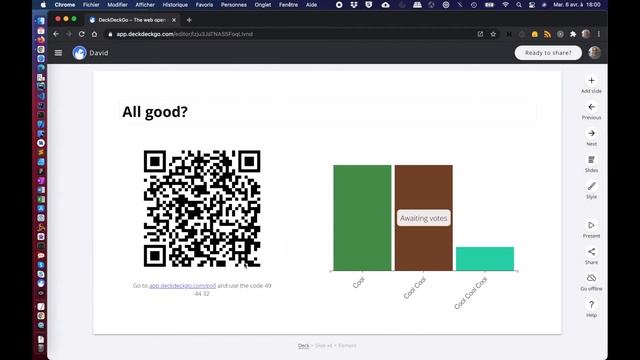Click the green Cool bar
The height and width of the screenshot is (360, 640).
tap(362, 218)
